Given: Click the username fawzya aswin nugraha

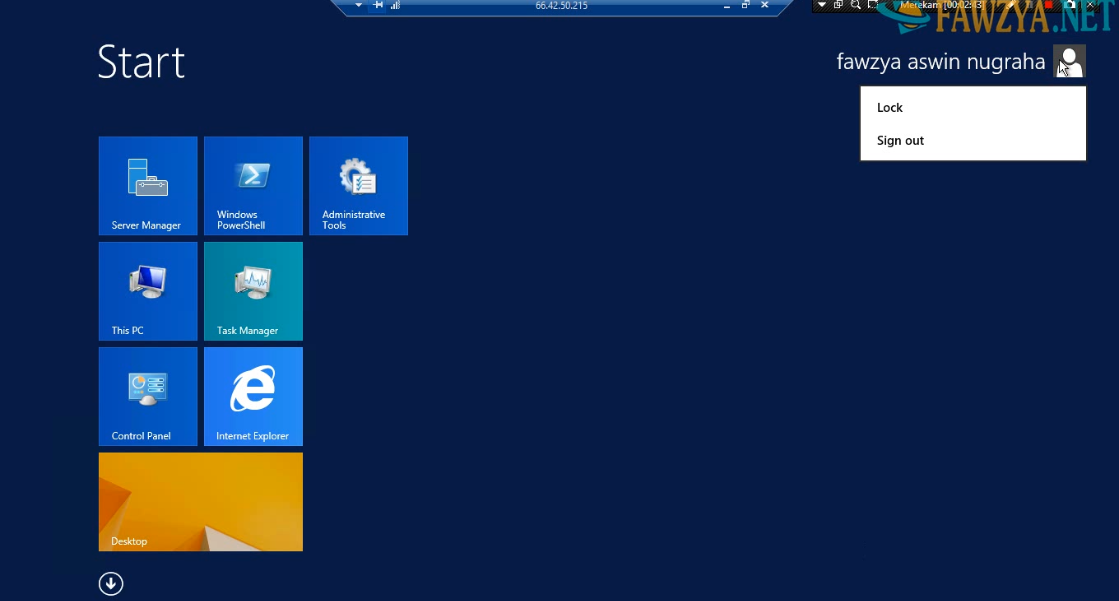Looking at the screenshot, I should [940, 62].
